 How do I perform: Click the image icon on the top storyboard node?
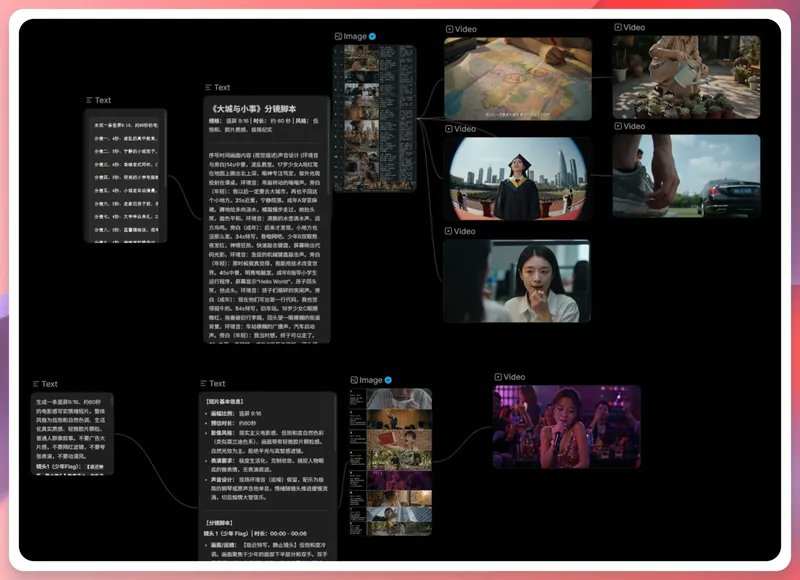[x=338, y=36]
